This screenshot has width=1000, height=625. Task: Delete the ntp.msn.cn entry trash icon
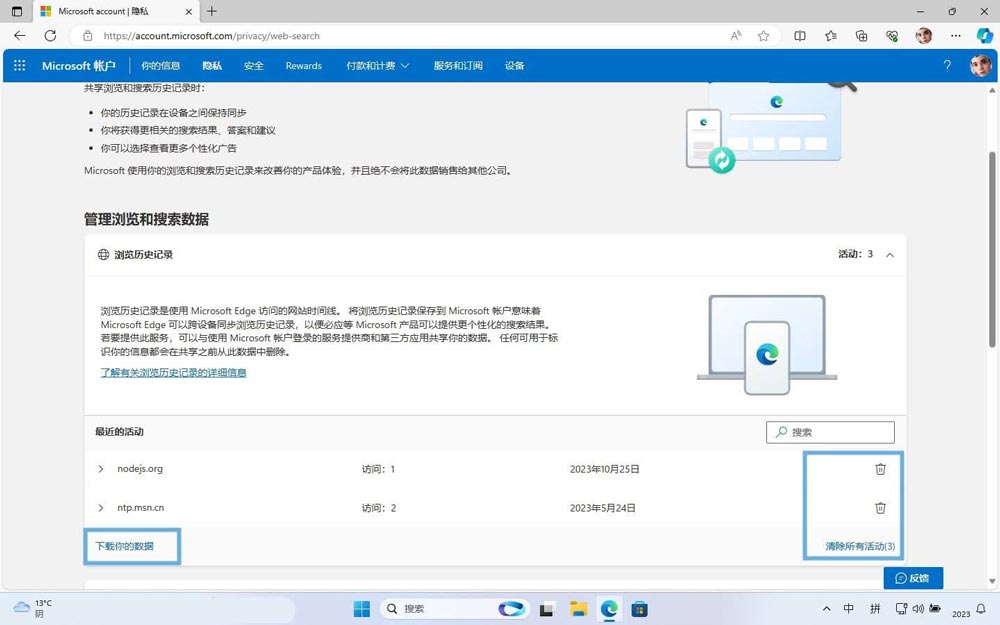pyautogui.click(x=880, y=507)
